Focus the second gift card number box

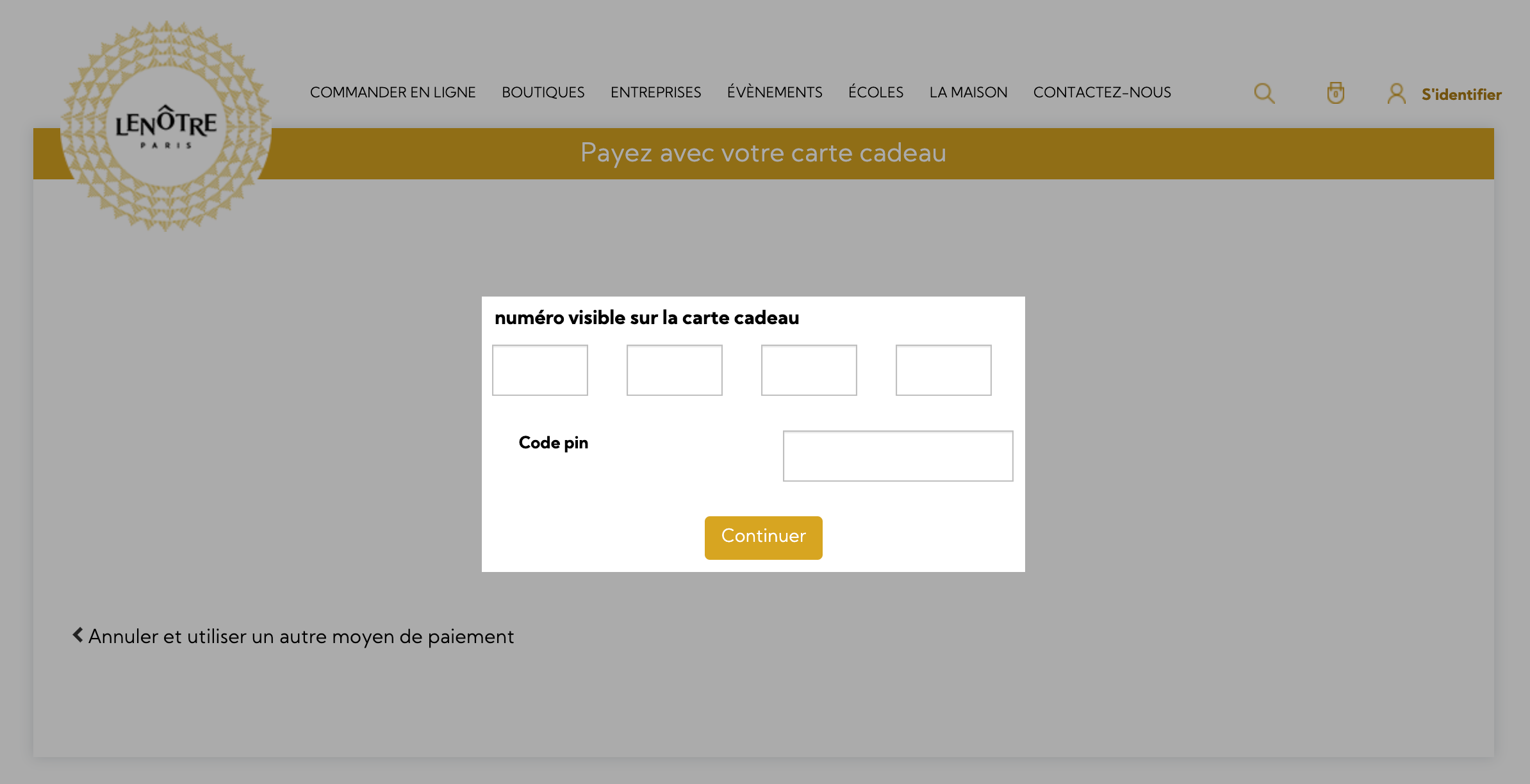coord(675,370)
